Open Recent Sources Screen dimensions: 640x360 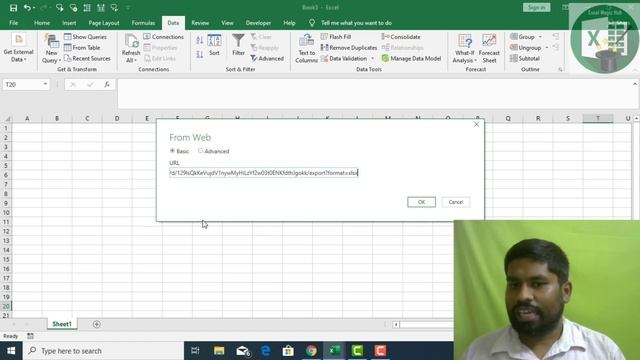pos(87,59)
